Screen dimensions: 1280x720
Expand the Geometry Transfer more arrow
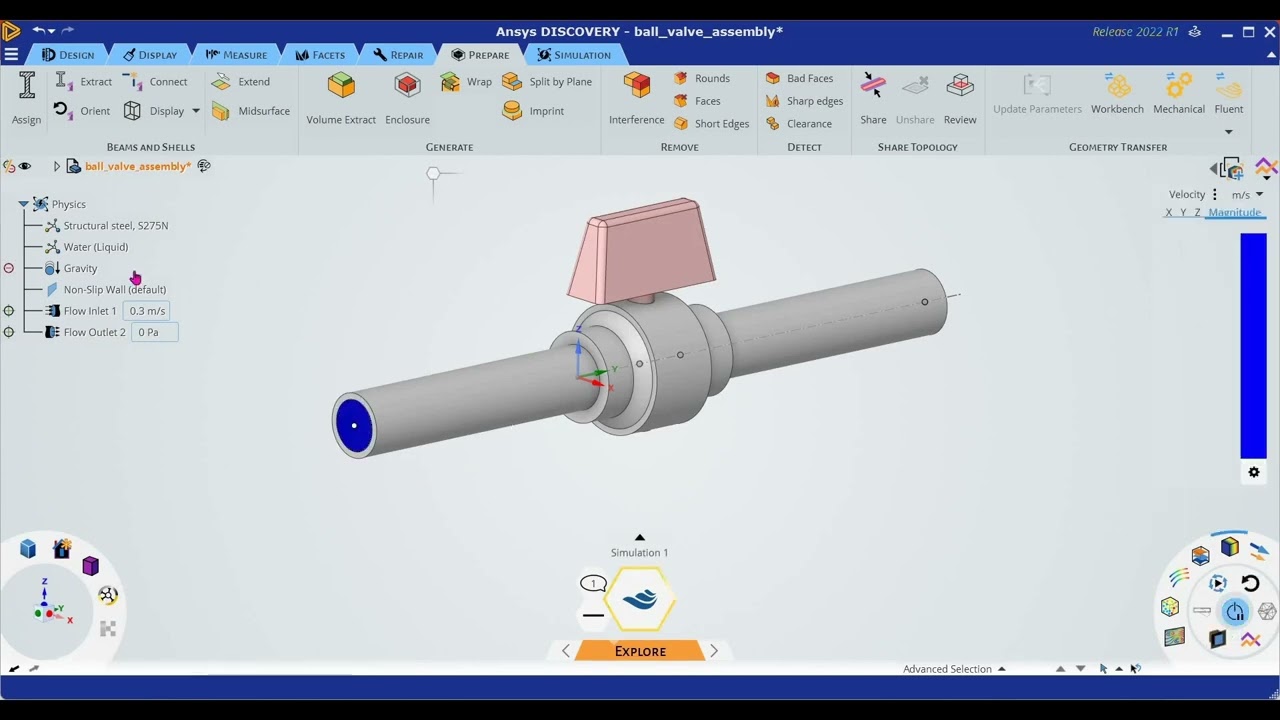[1229, 132]
